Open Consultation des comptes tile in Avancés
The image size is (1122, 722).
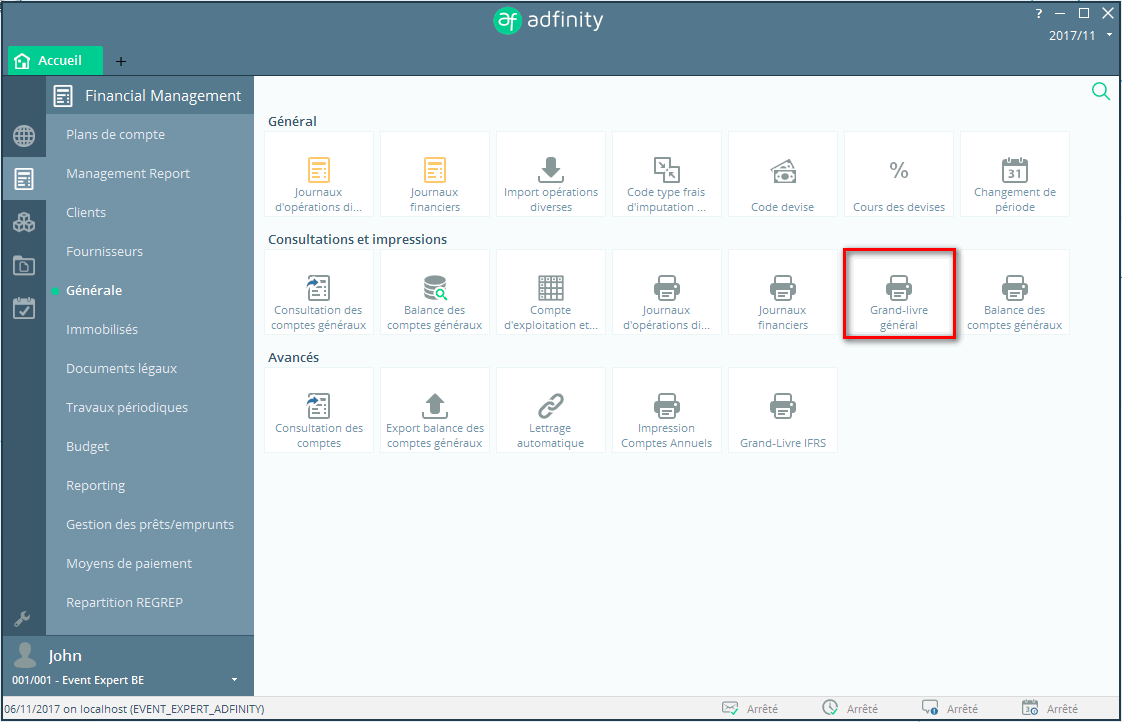pos(318,410)
